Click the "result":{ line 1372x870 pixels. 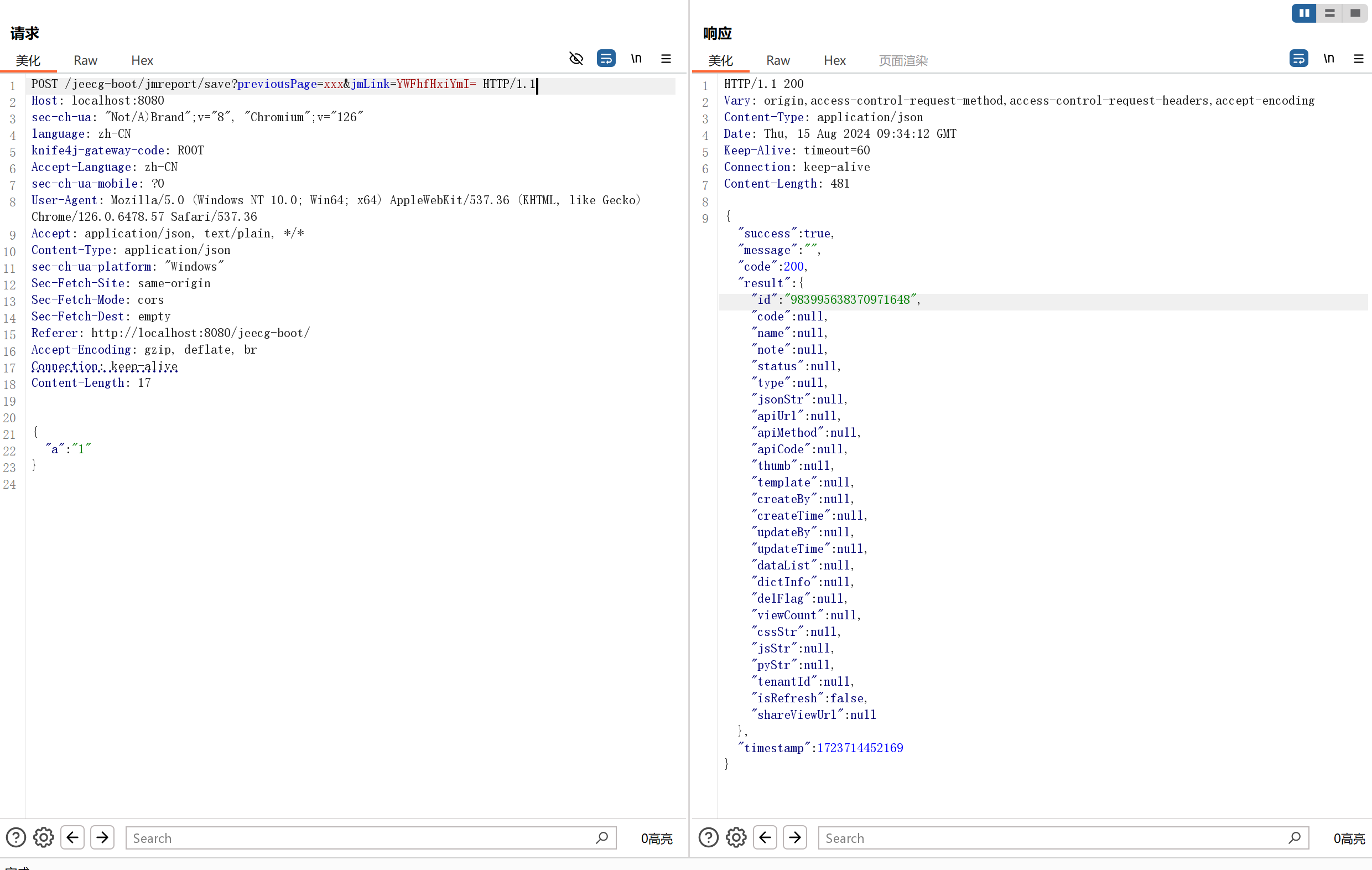click(770, 283)
